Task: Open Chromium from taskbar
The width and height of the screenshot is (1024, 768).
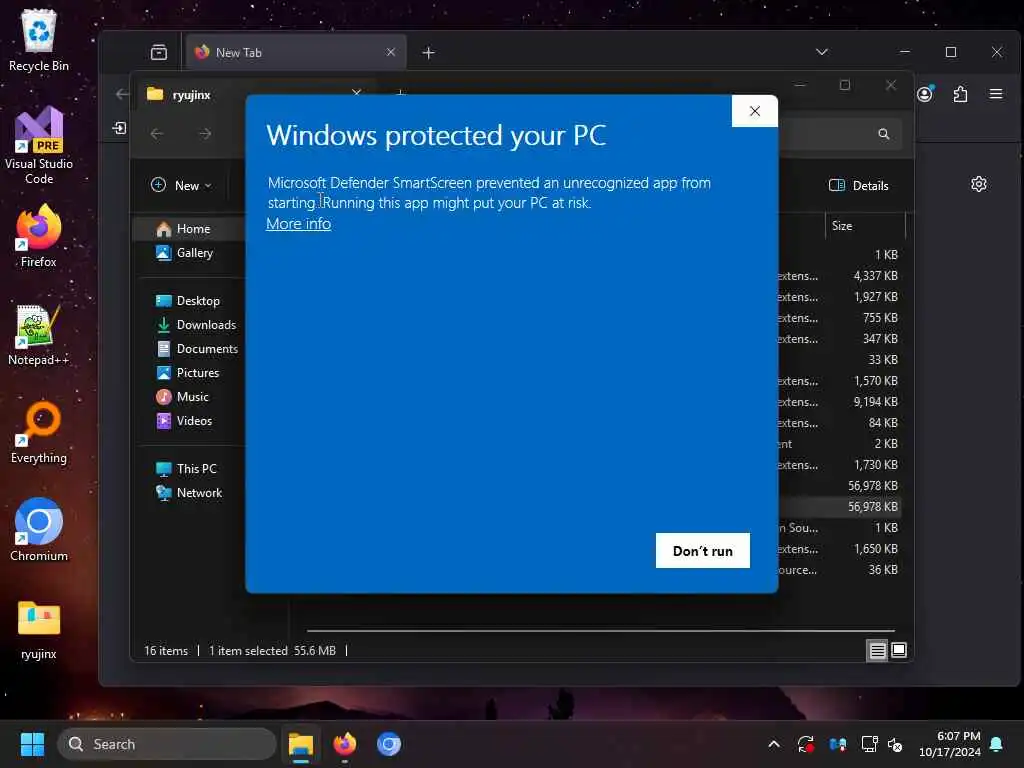Action: pos(389,744)
